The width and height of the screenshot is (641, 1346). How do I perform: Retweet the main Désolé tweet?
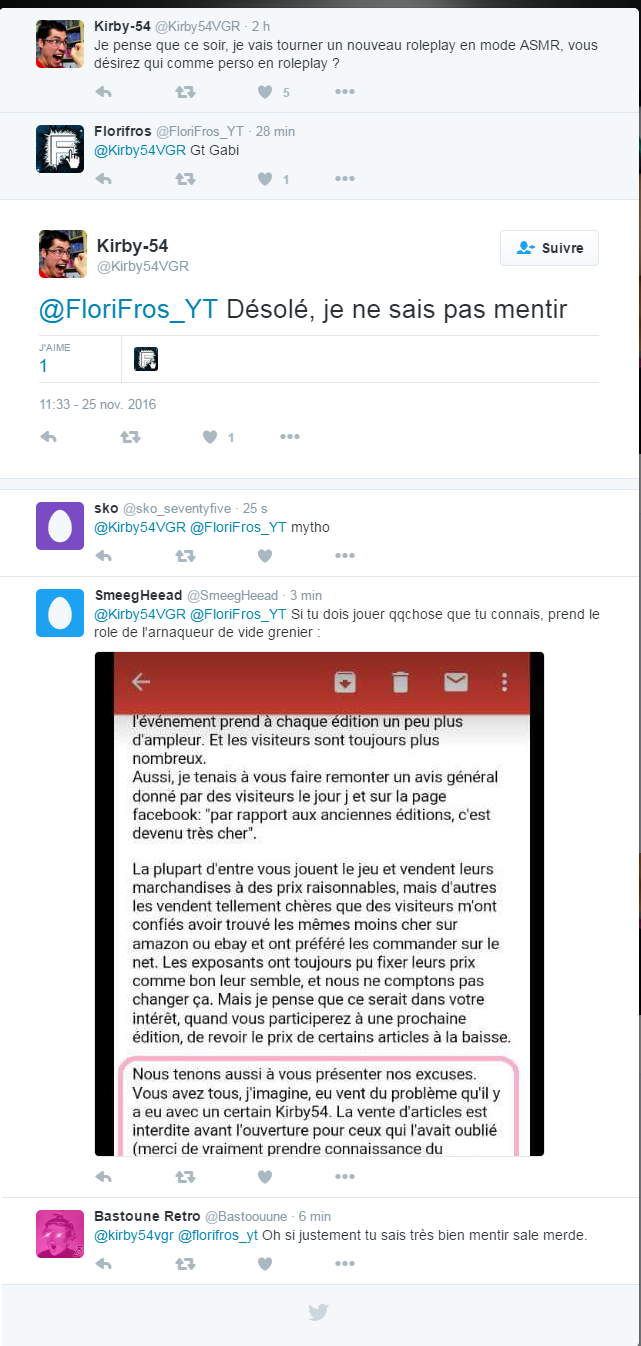pyautogui.click(x=130, y=437)
